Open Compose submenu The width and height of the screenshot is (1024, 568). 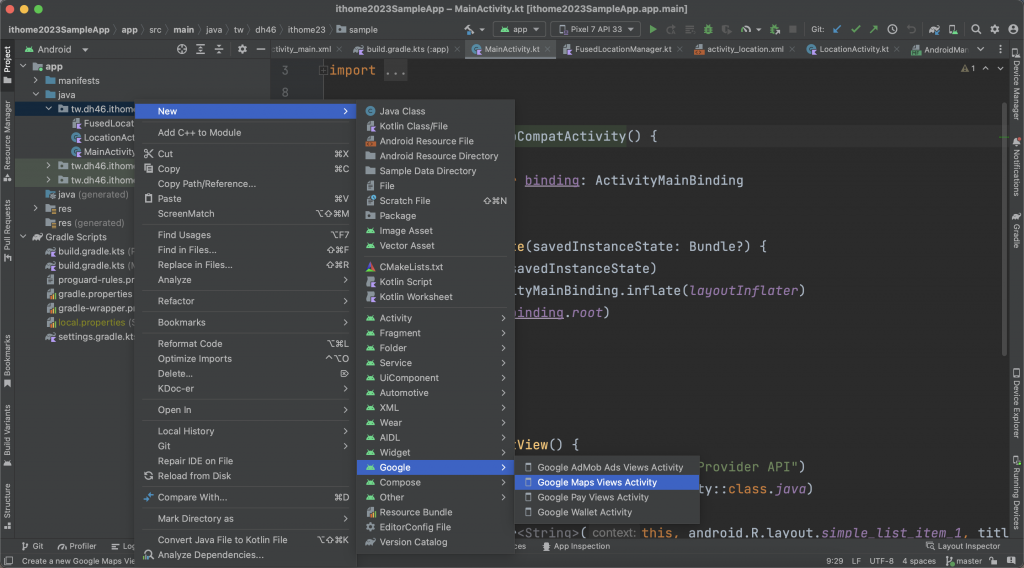tap(436, 482)
